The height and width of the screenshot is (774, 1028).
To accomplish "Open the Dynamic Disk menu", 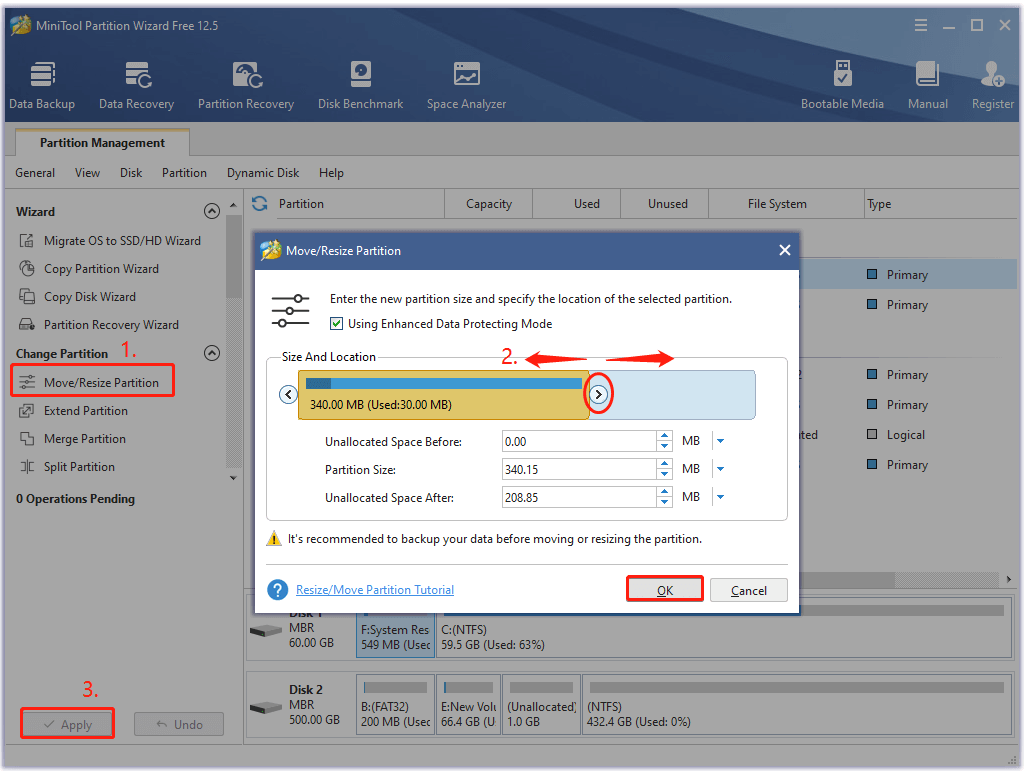I will click(262, 172).
